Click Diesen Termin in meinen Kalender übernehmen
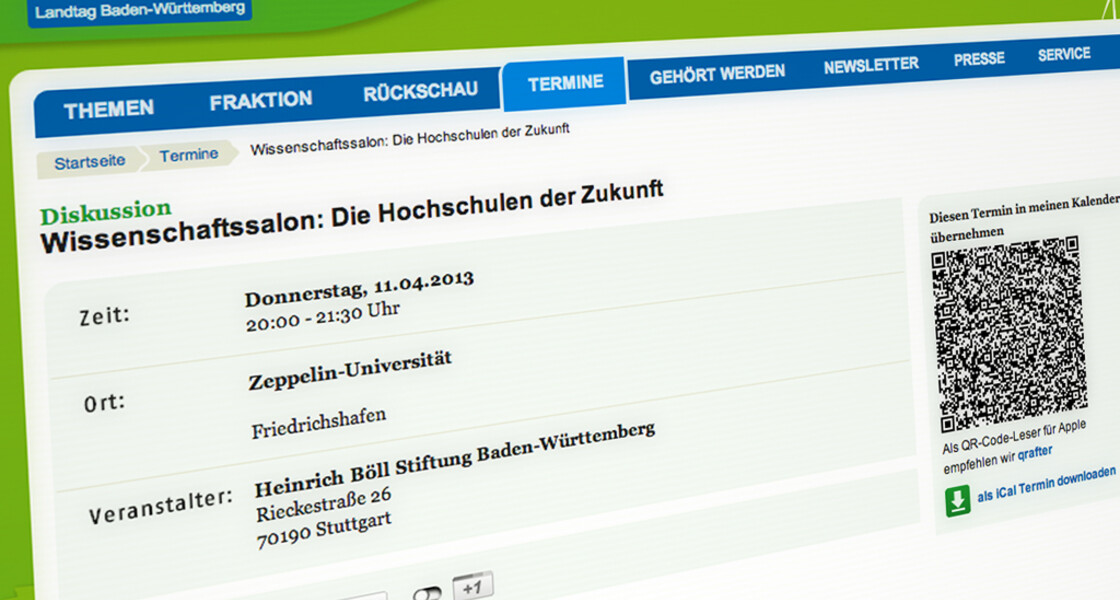The image size is (1120, 600). [x=1024, y=217]
